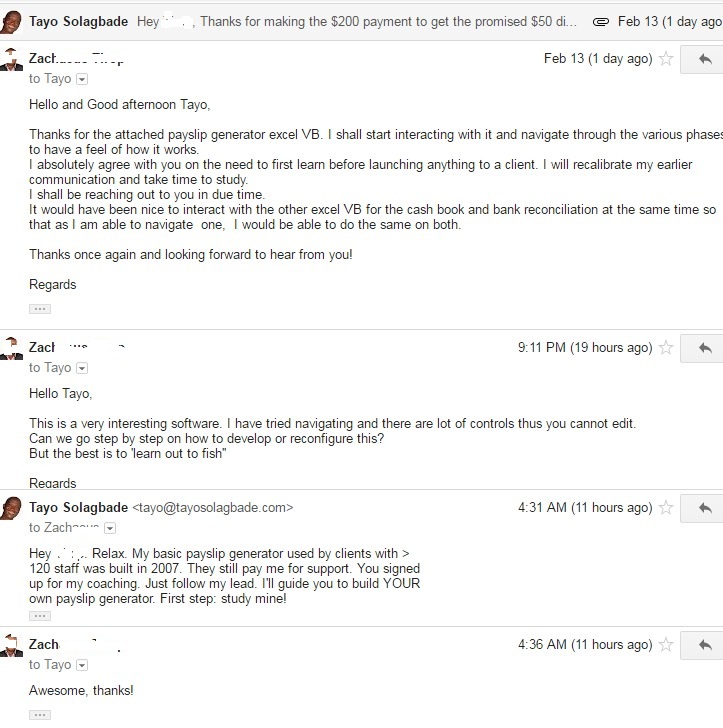Click sender name Tayo Solagbade in 4:31 AM message
This screenshot has height=728, width=723.
(78, 507)
